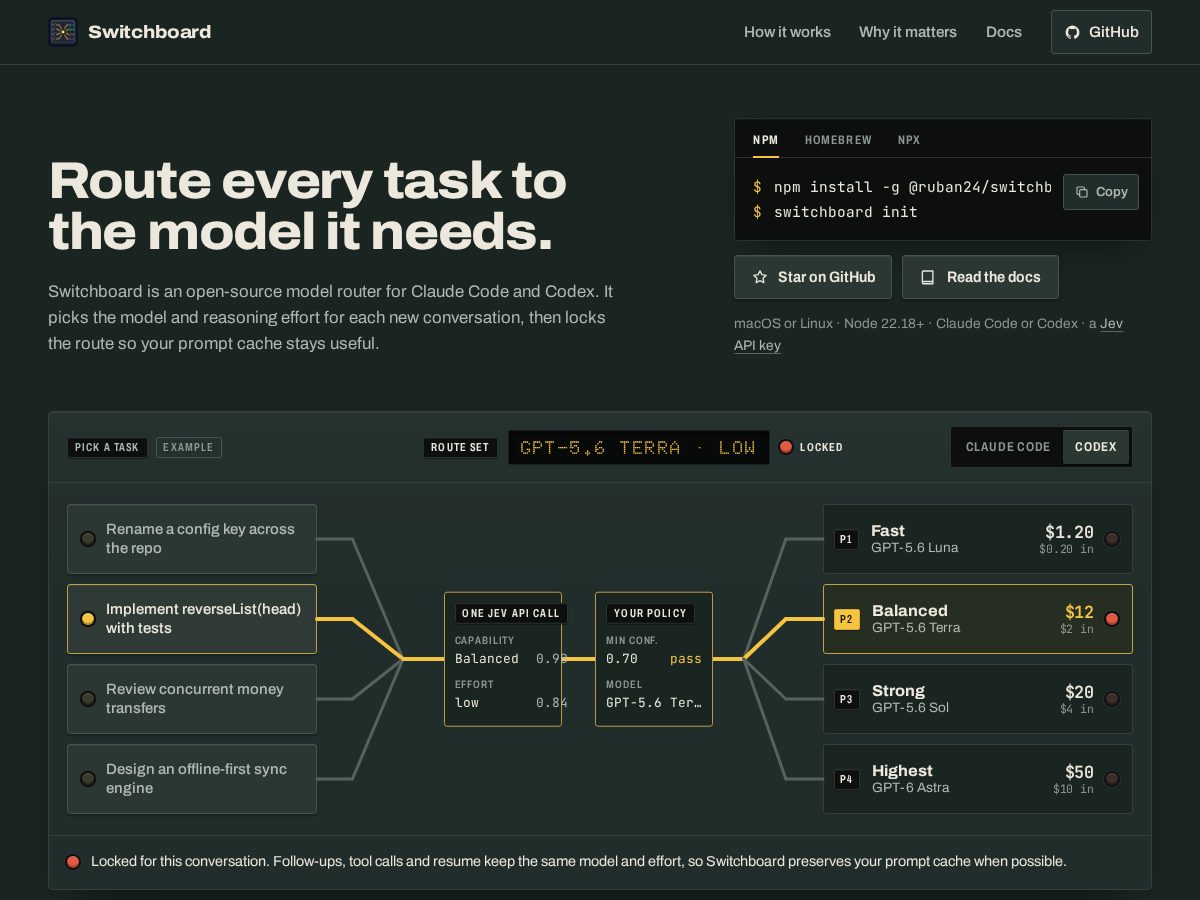Click the book icon on Read the docs

point(928,277)
